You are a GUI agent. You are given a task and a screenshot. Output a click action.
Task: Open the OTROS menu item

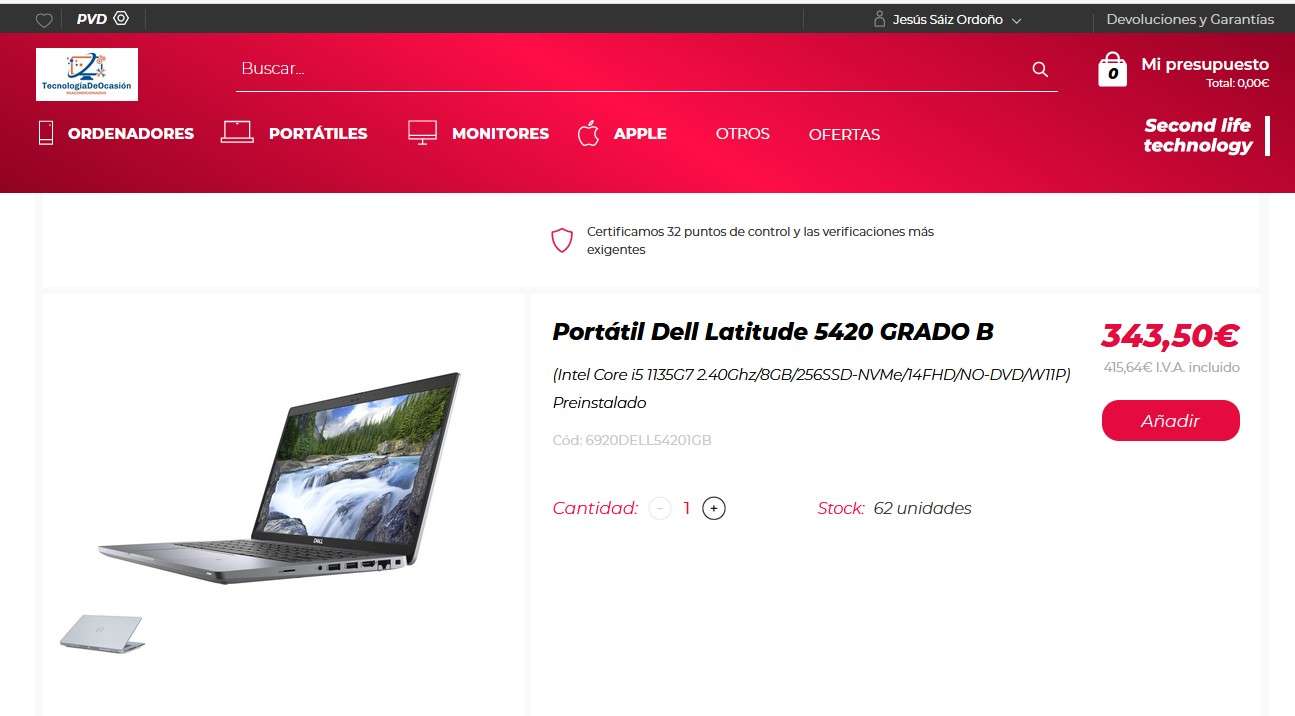point(743,133)
